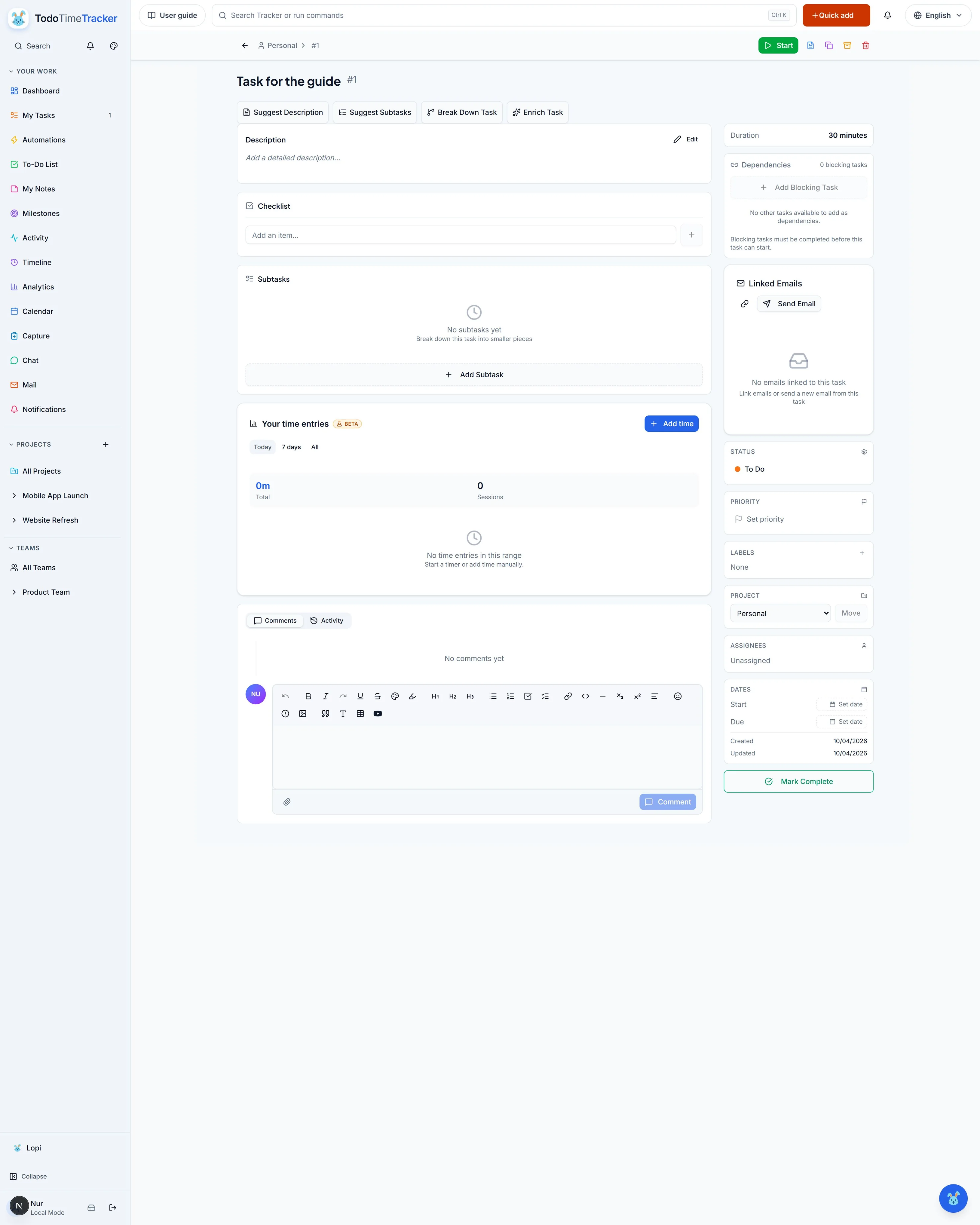Open the English language dropdown

938,15
